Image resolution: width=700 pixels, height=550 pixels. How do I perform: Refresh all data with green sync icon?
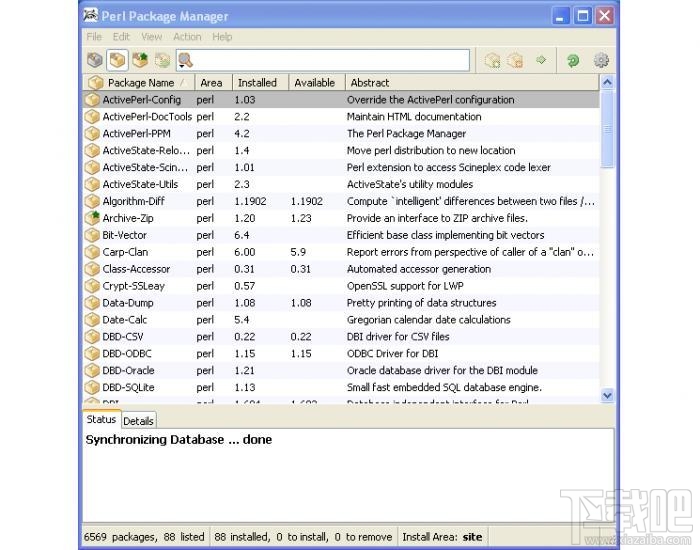pos(573,60)
